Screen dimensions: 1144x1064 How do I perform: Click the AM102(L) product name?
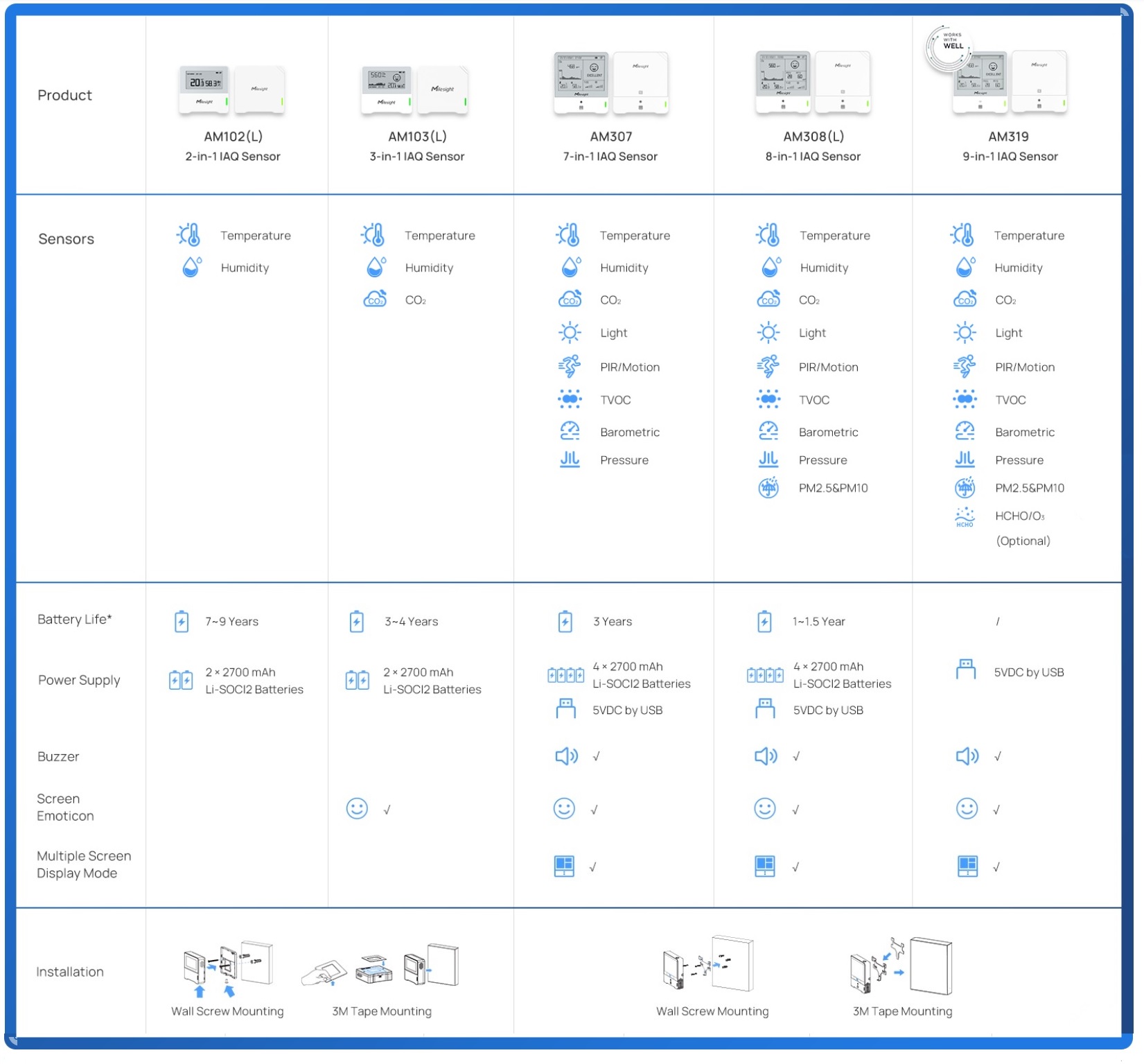pos(233,137)
